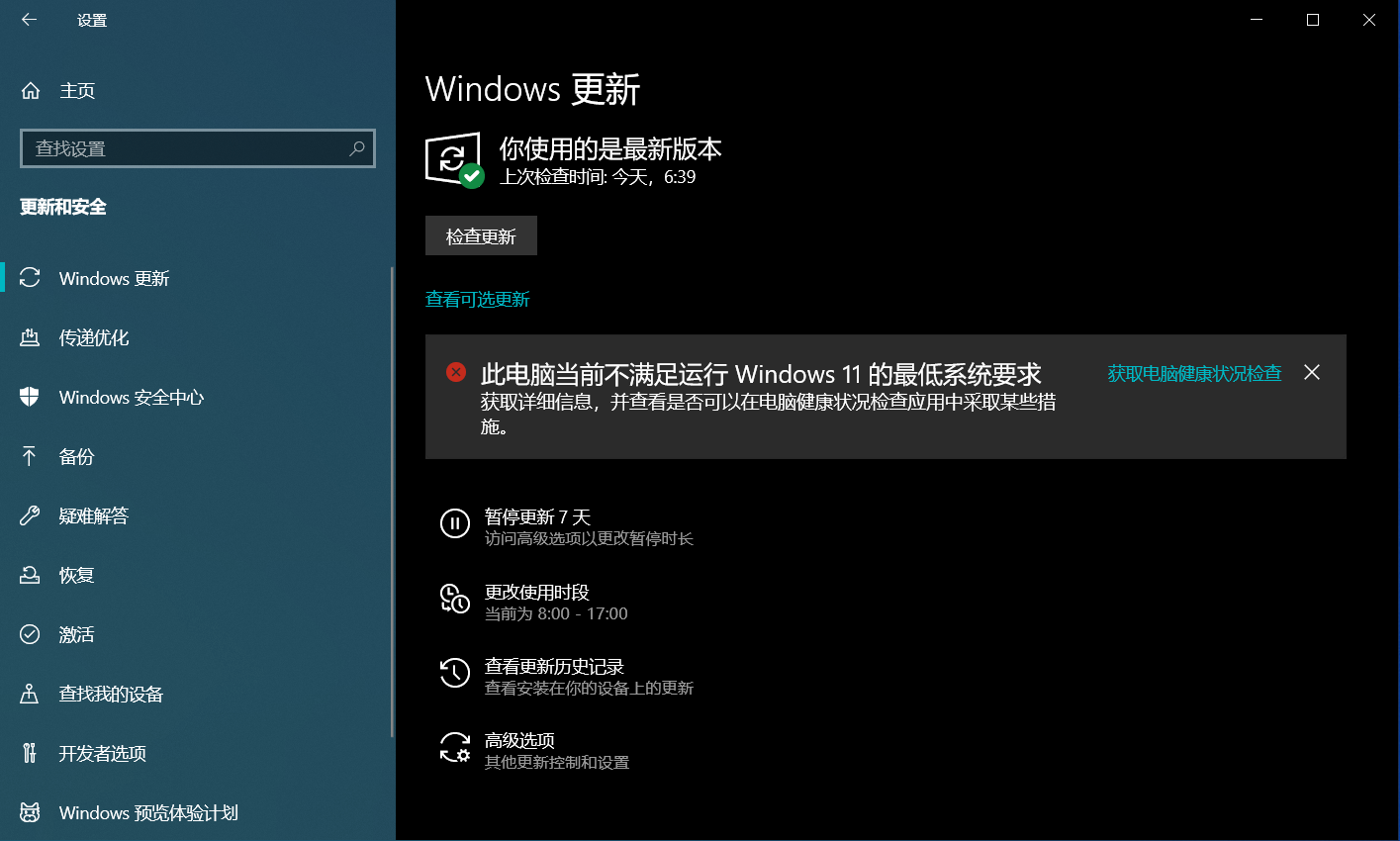This screenshot has height=841, width=1400.
Task: Click the upload arrow icon for 备份
Action: tap(30, 456)
